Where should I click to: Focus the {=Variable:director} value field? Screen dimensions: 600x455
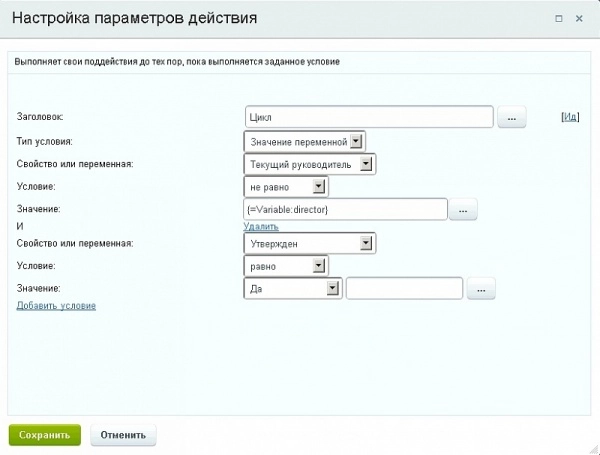[x=345, y=210]
